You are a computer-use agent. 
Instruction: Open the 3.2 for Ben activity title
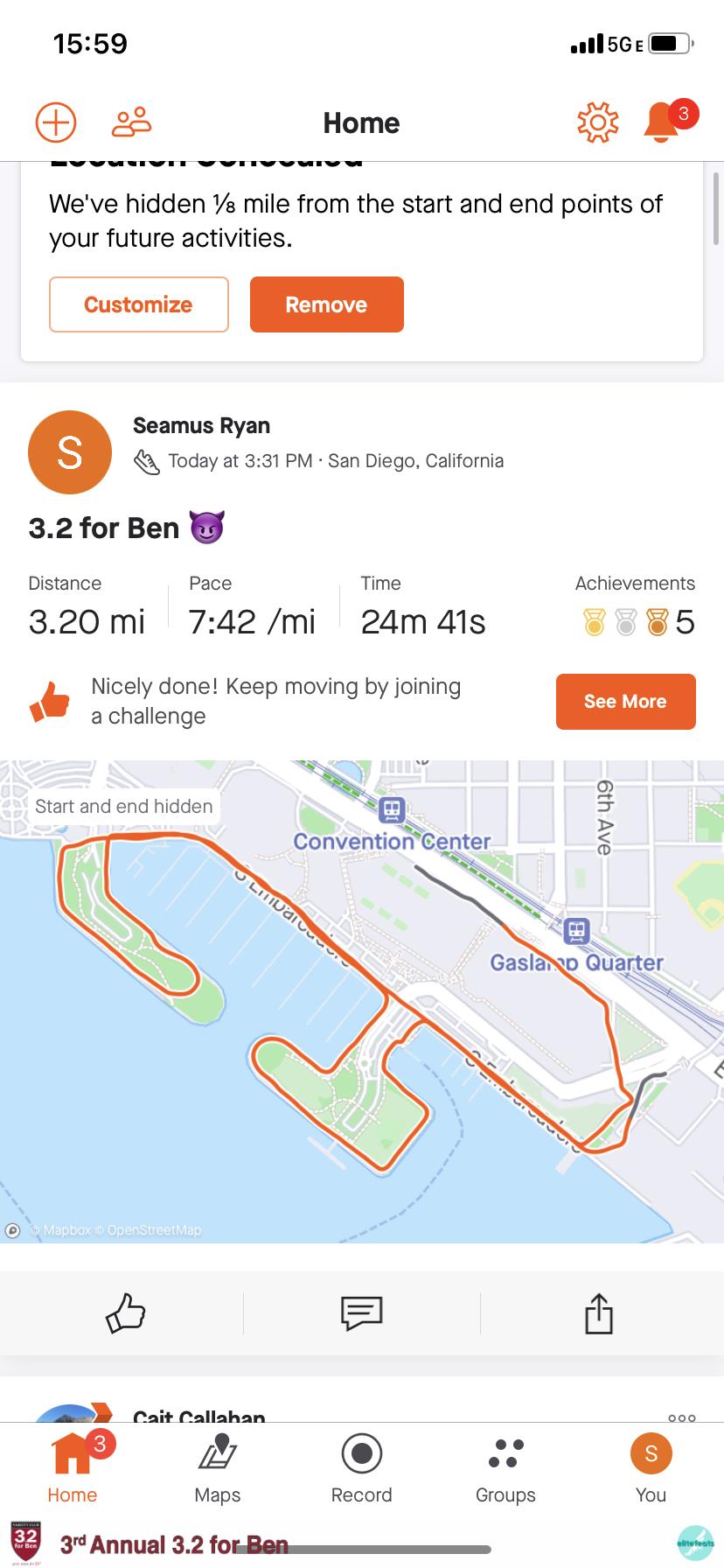point(104,528)
